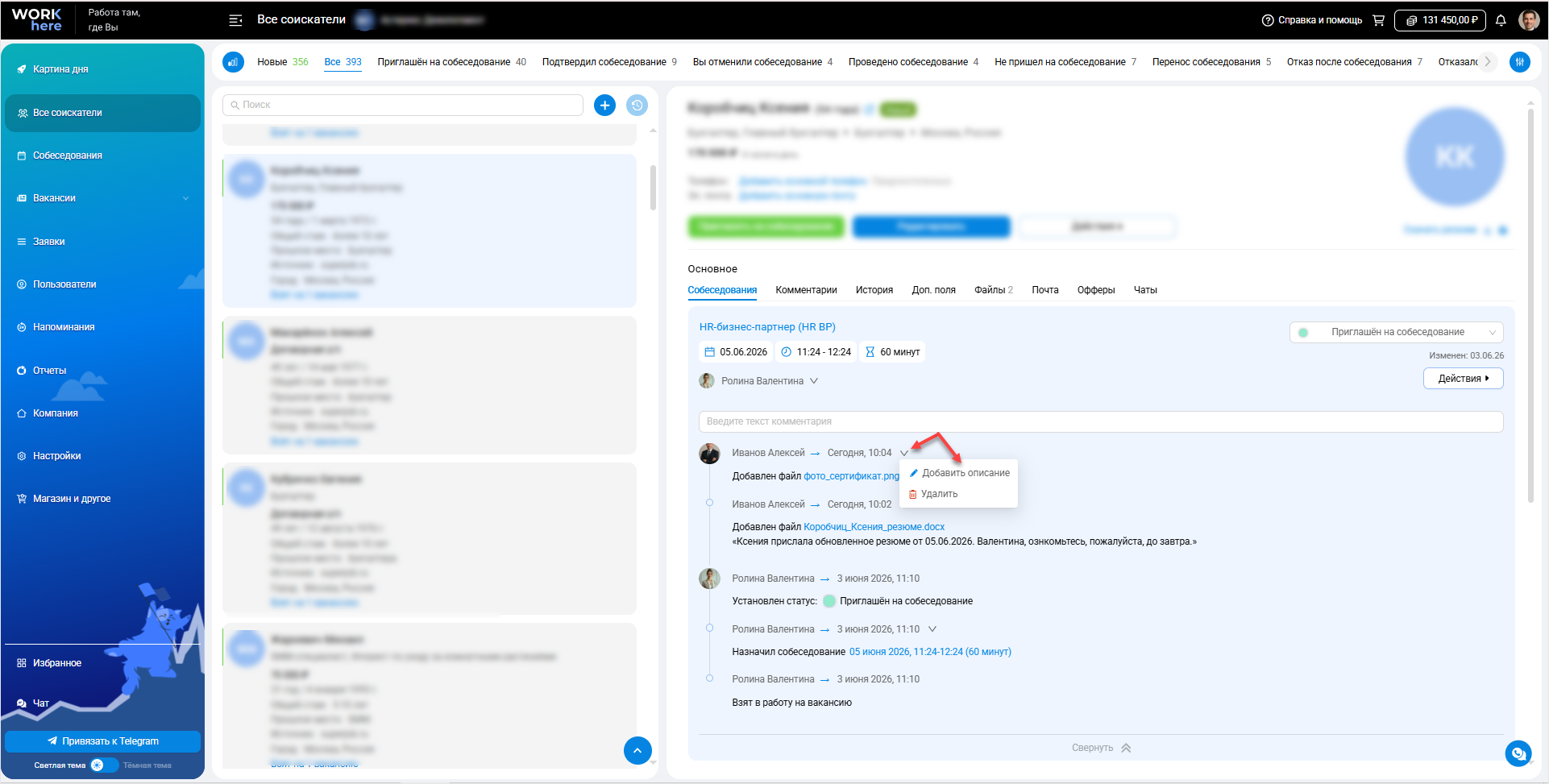Click the WORK here logo

(37, 20)
